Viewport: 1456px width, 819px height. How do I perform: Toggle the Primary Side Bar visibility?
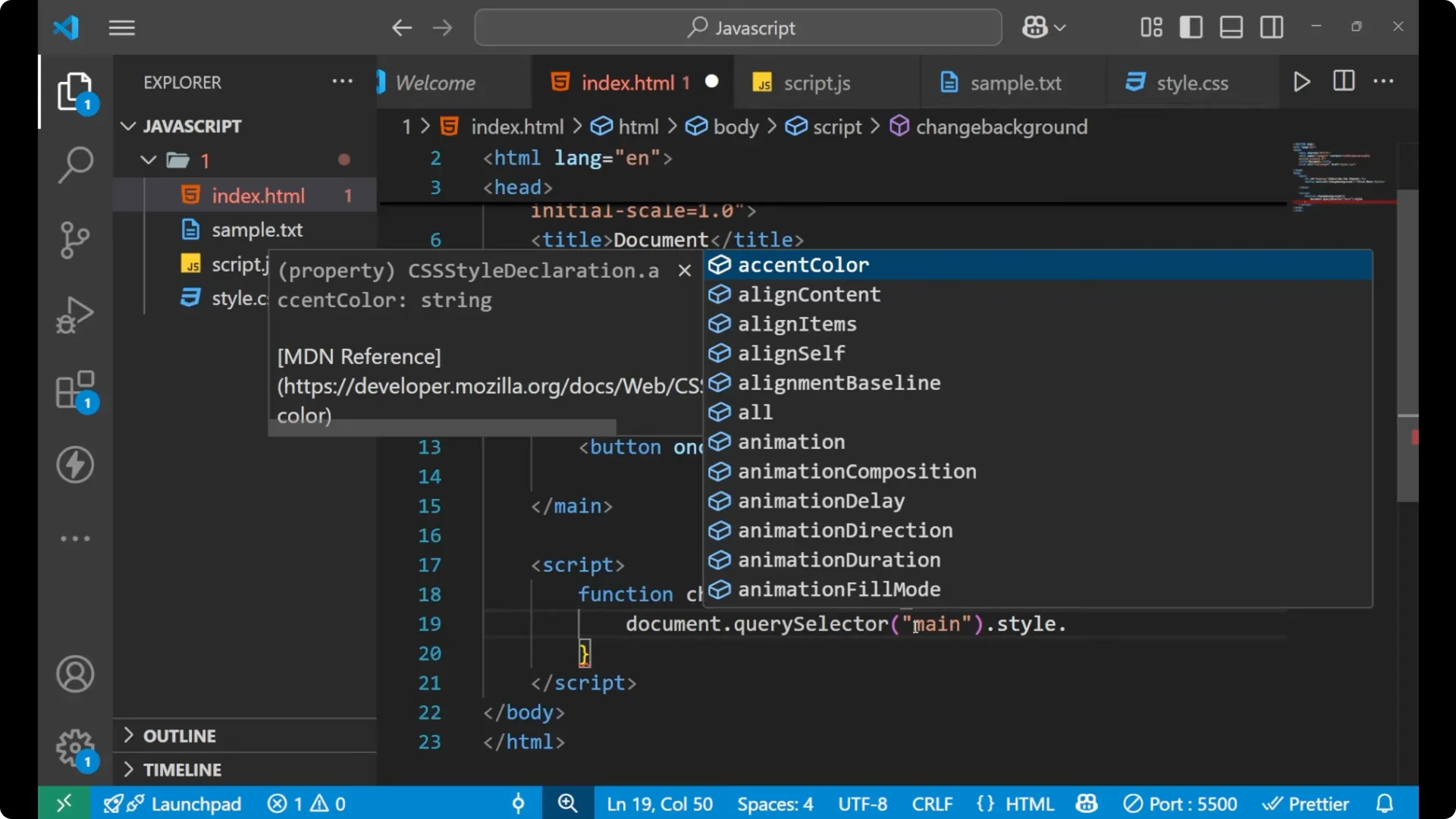1191,27
